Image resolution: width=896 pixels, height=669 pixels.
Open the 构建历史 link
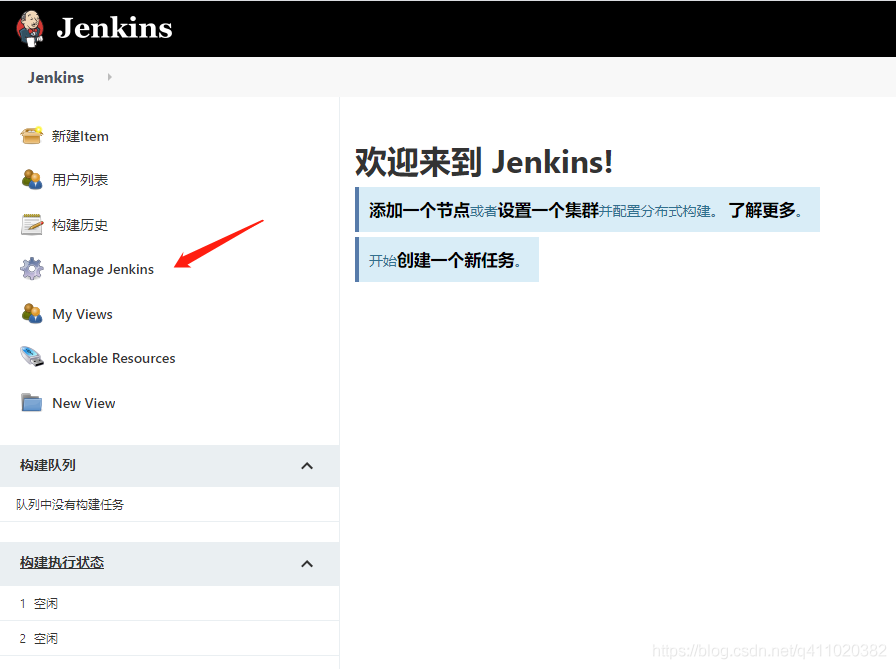(80, 225)
